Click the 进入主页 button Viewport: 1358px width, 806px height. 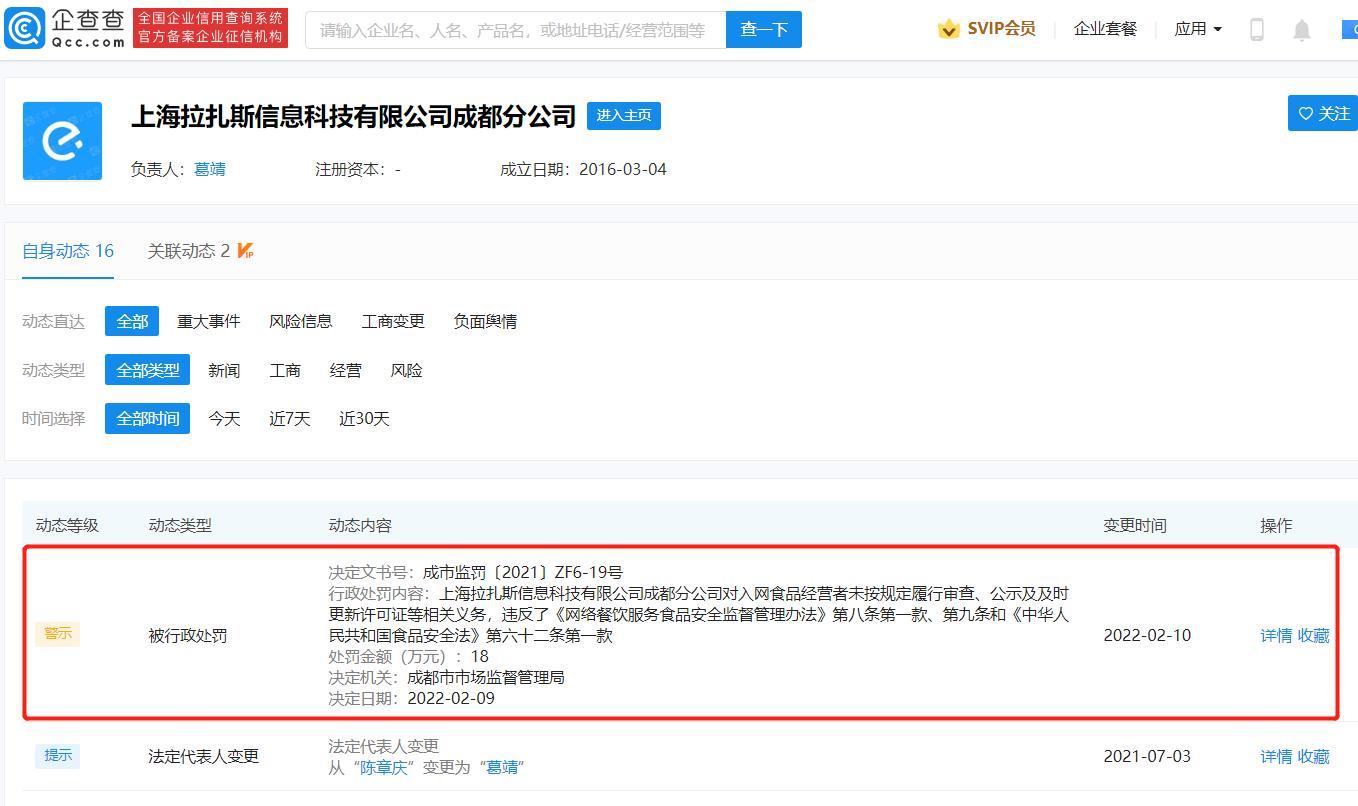624,116
